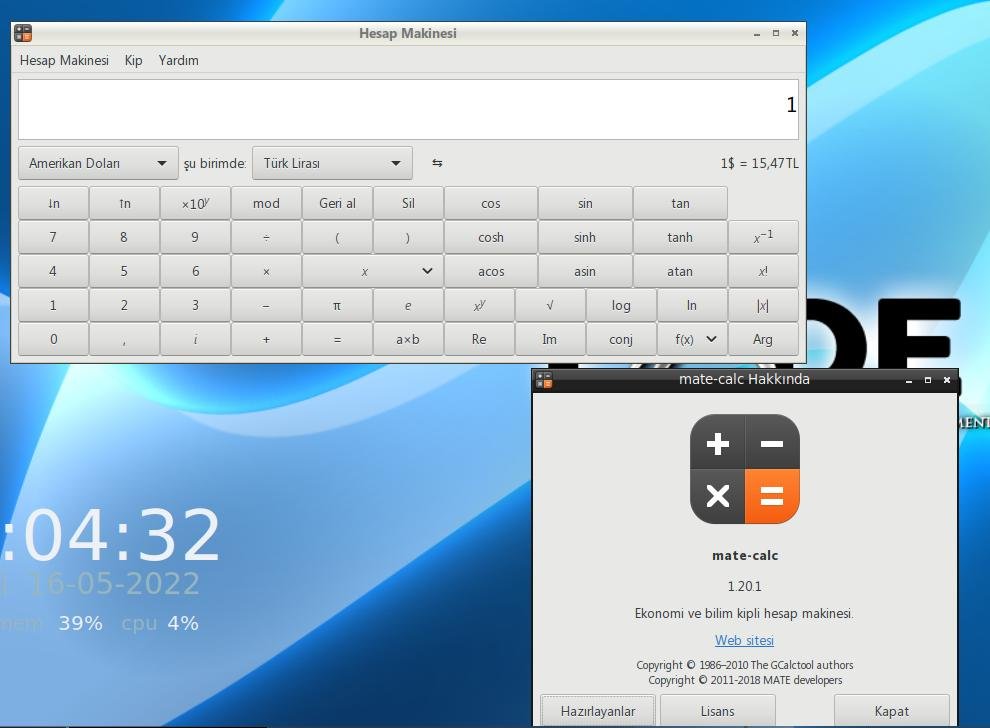Click the a×b factorize button

click(408, 339)
